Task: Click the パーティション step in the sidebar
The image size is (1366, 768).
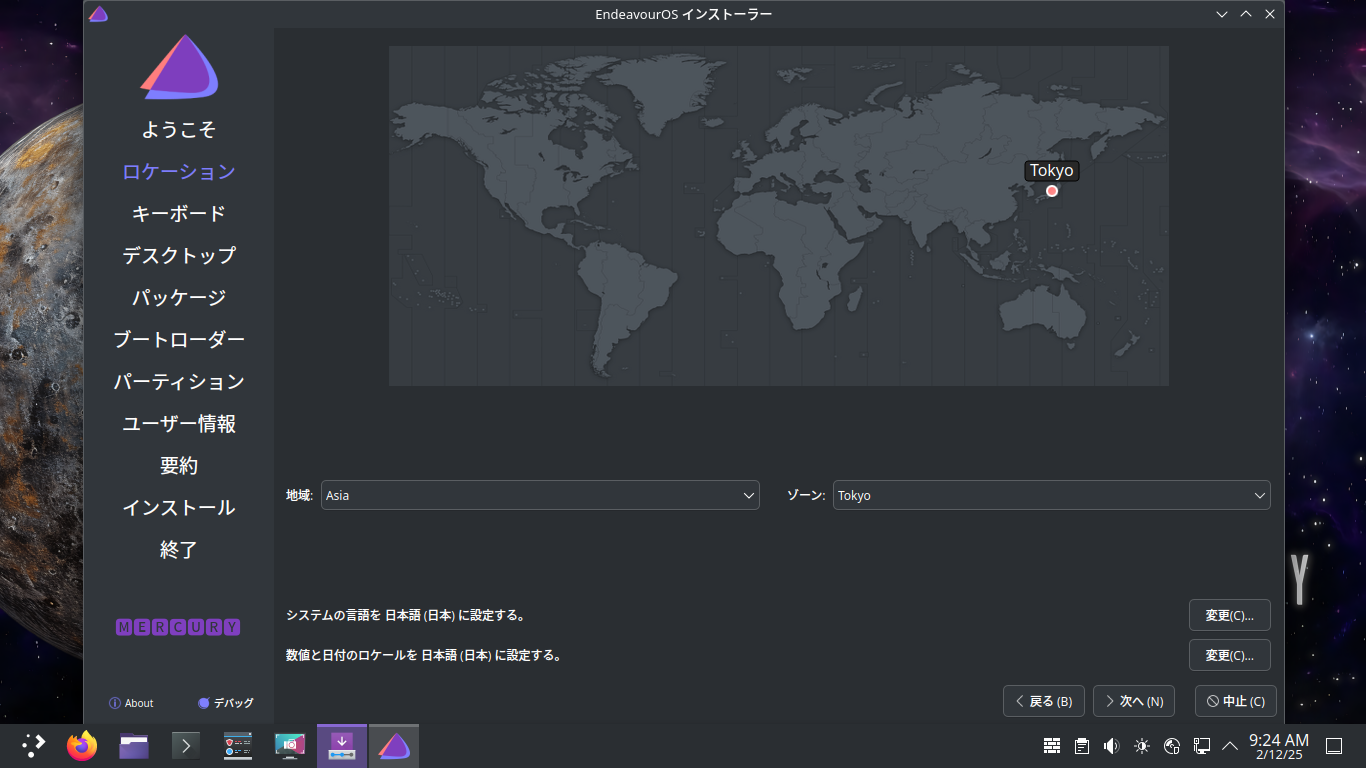Action: 179,382
